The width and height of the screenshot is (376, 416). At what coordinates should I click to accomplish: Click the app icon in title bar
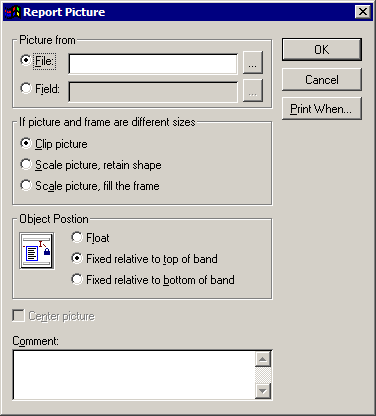pyautogui.click(x=12, y=12)
